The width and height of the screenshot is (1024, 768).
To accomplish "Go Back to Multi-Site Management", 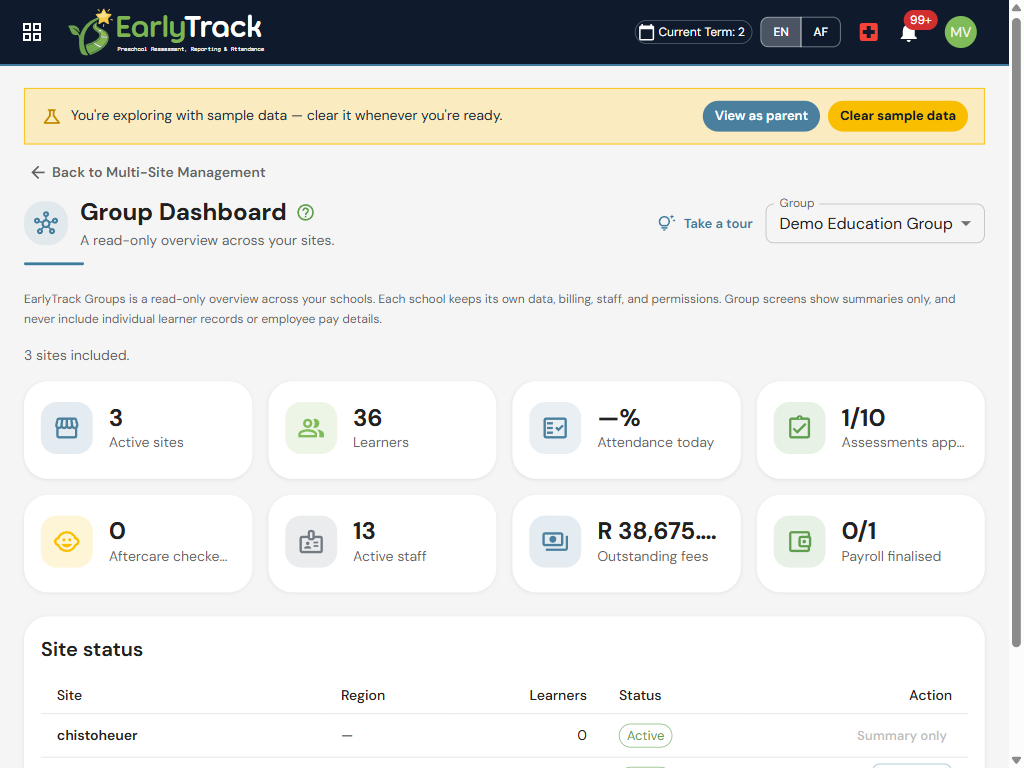I will pyautogui.click(x=148, y=172).
